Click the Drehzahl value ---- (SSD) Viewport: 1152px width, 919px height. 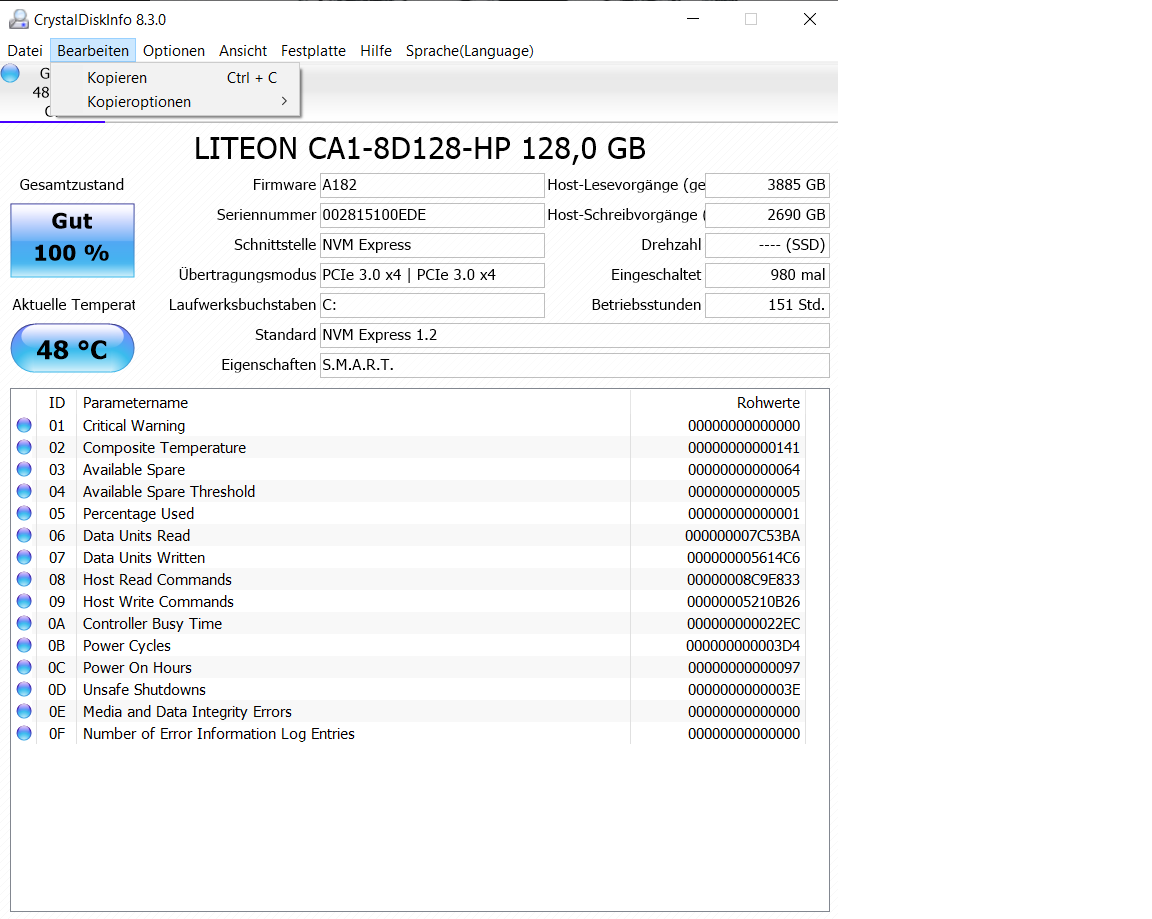click(x=767, y=245)
